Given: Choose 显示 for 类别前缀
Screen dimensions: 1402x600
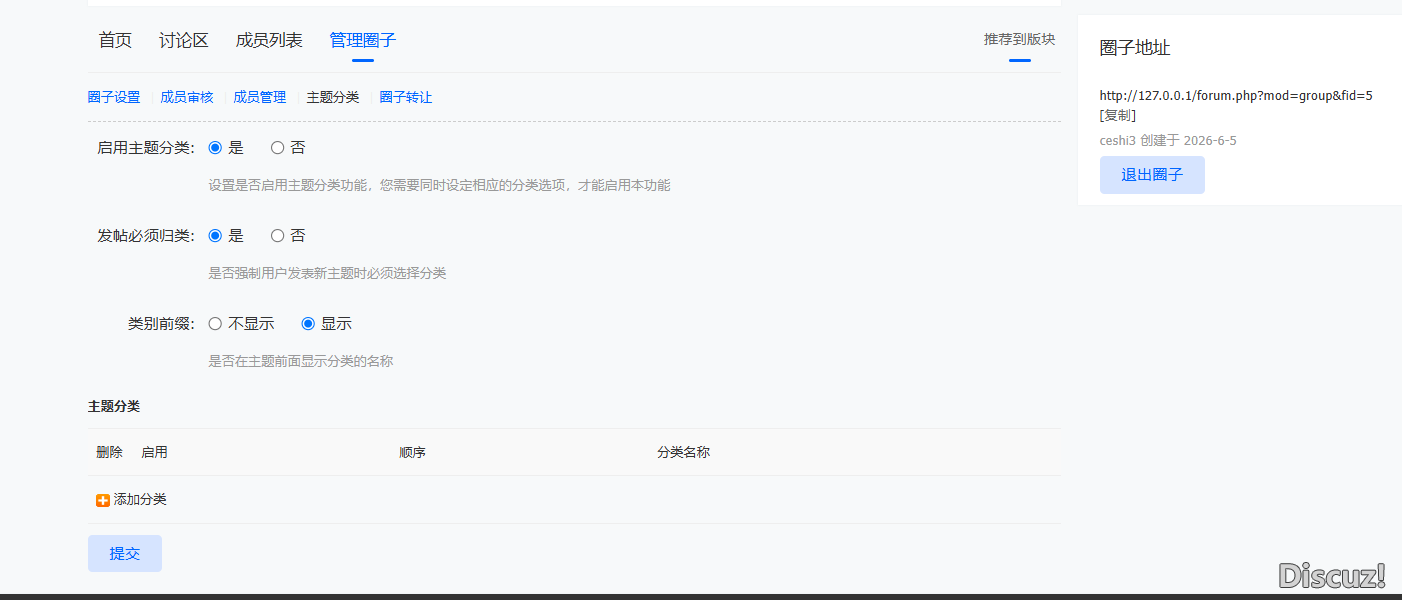Looking at the screenshot, I should 308,324.
